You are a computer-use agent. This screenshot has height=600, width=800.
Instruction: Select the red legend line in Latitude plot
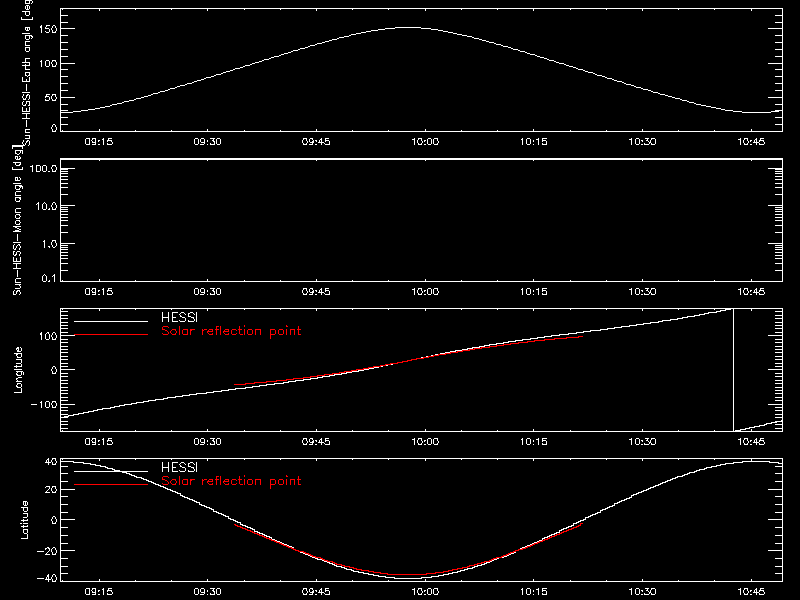coord(111,485)
